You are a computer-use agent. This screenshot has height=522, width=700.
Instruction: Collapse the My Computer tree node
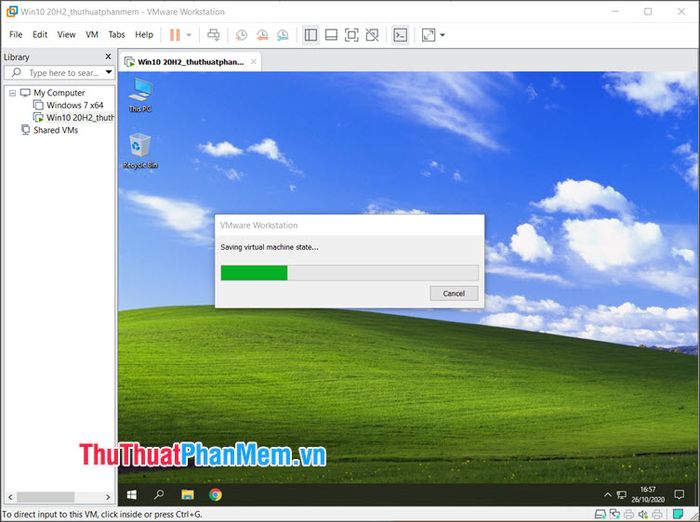(x=12, y=93)
